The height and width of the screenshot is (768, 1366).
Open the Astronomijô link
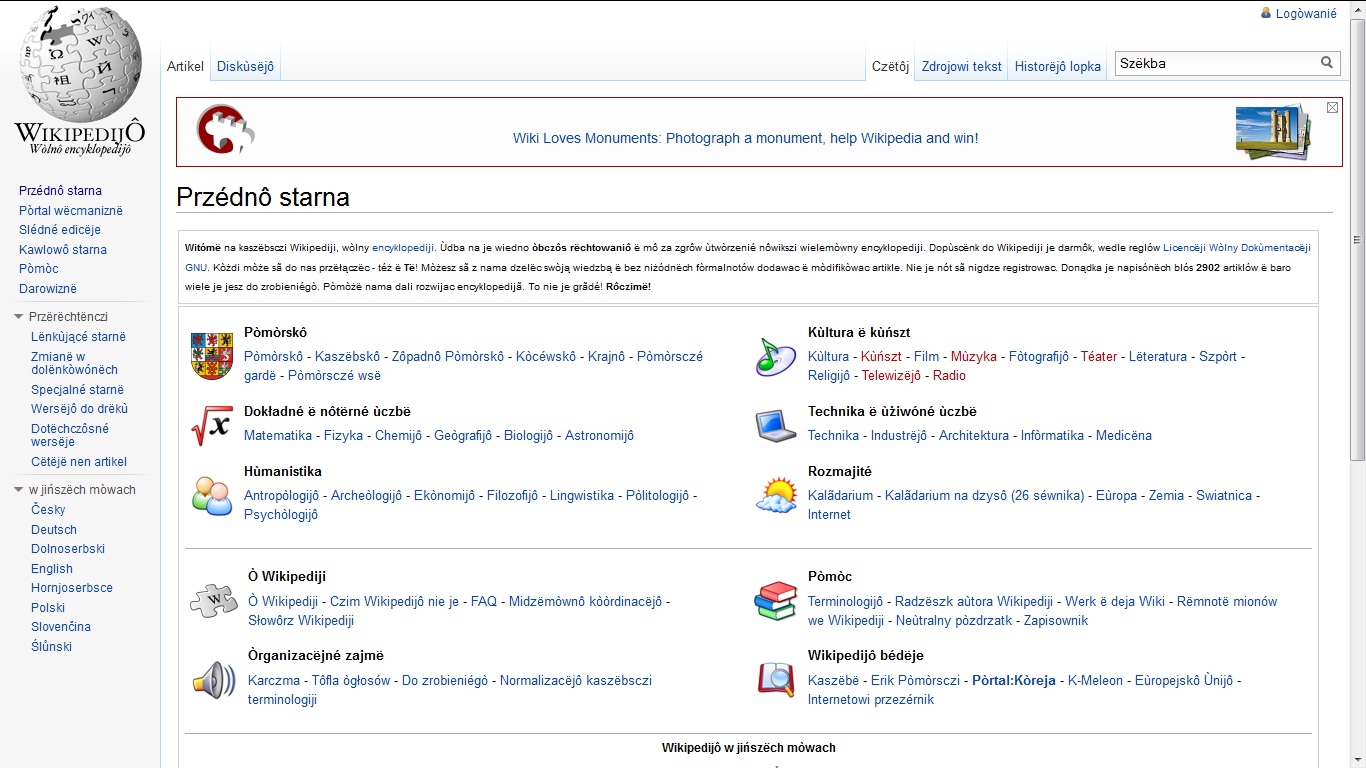click(599, 436)
